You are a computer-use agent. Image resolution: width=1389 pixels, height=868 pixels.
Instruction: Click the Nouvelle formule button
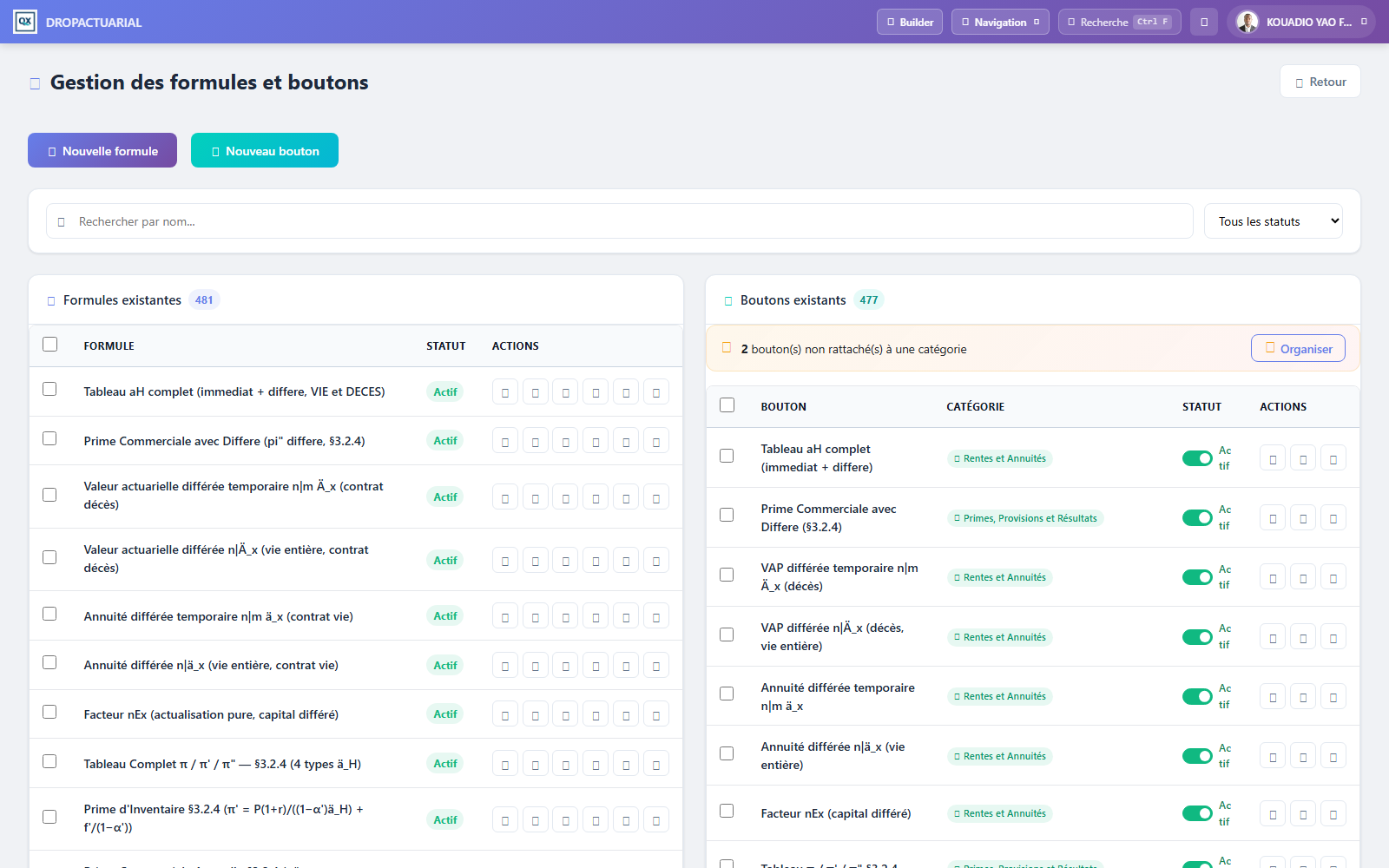click(x=102, y=150)
